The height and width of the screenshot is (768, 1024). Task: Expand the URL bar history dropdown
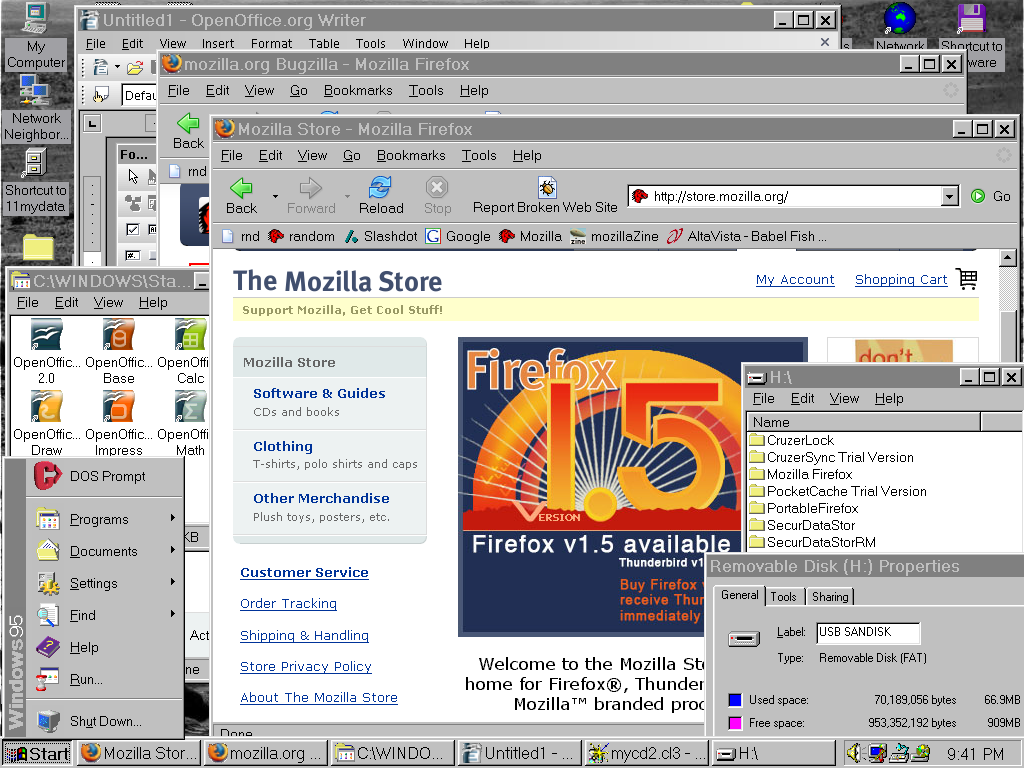950,197
